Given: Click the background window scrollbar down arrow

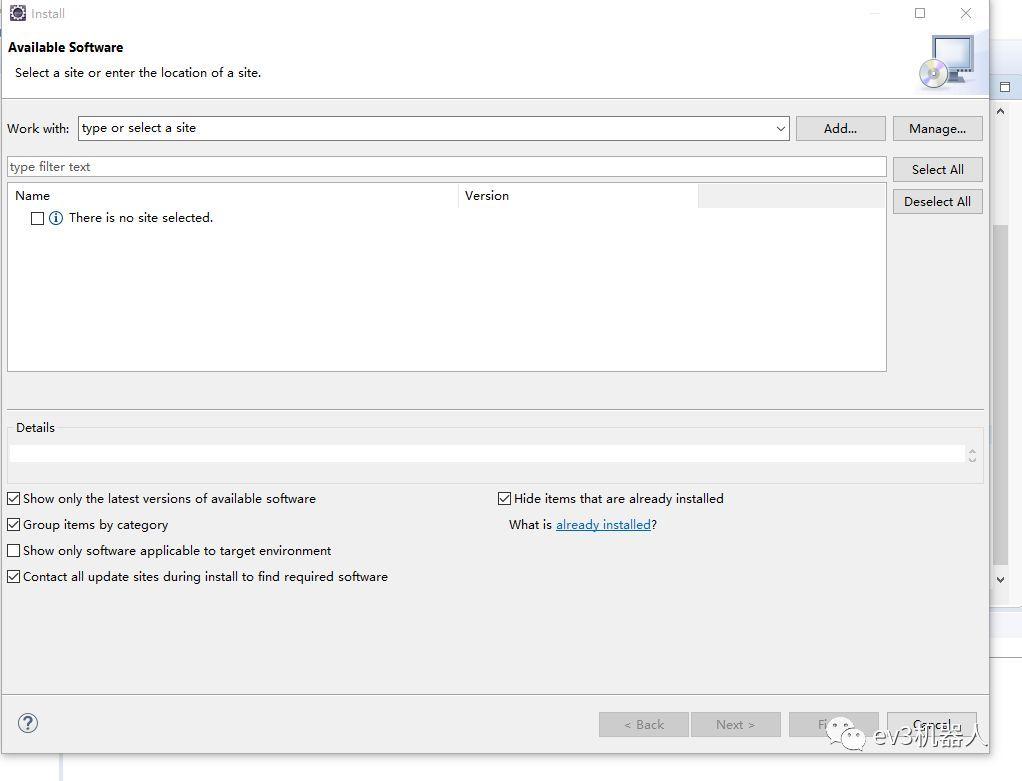Looking at the screenshot, I should pyautogui.click(x=1000, y=579).
